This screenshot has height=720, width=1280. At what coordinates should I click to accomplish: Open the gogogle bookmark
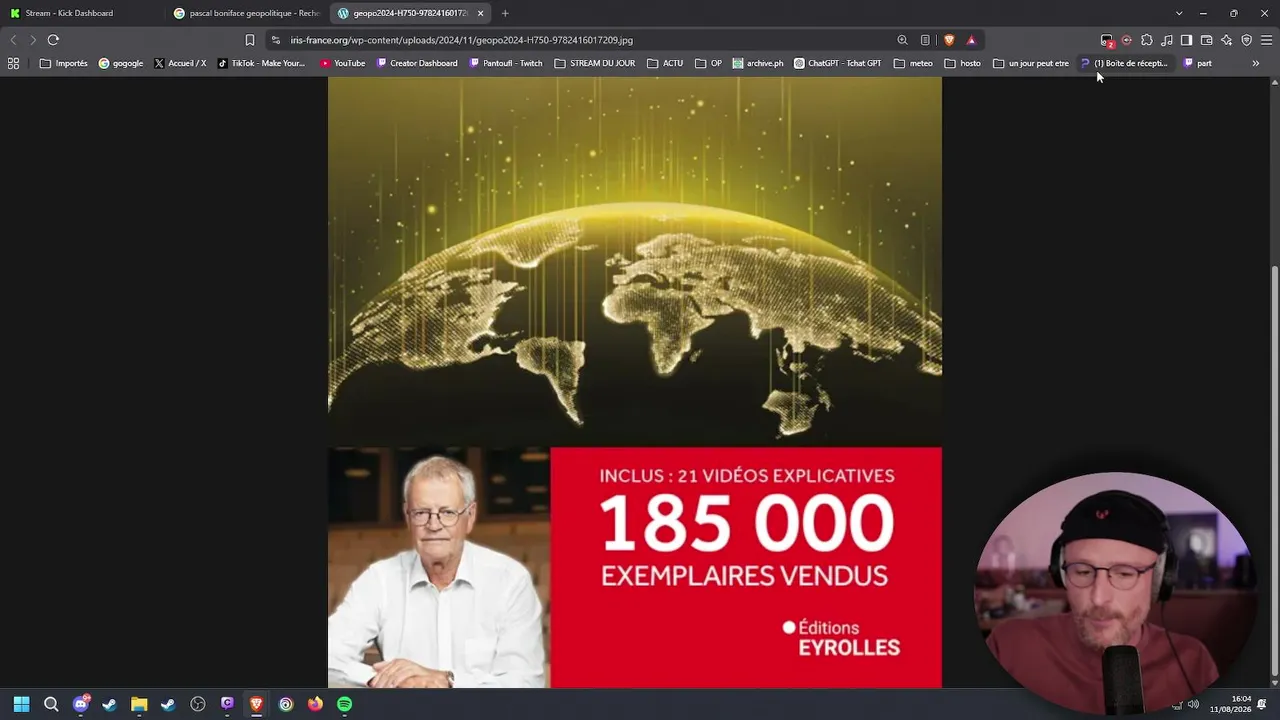tap(121, 63)
